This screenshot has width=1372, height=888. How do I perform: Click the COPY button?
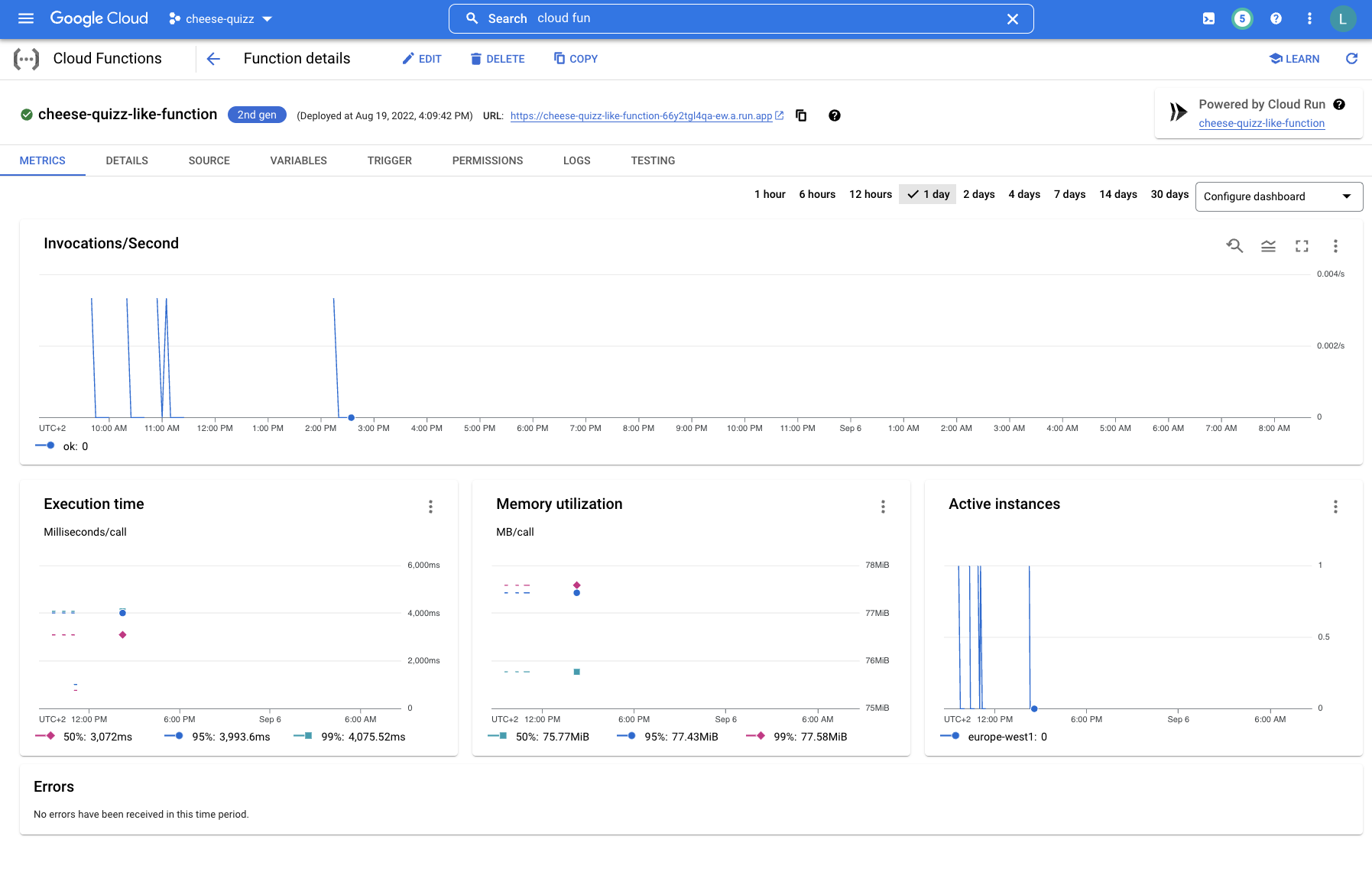tap(576, 59)
